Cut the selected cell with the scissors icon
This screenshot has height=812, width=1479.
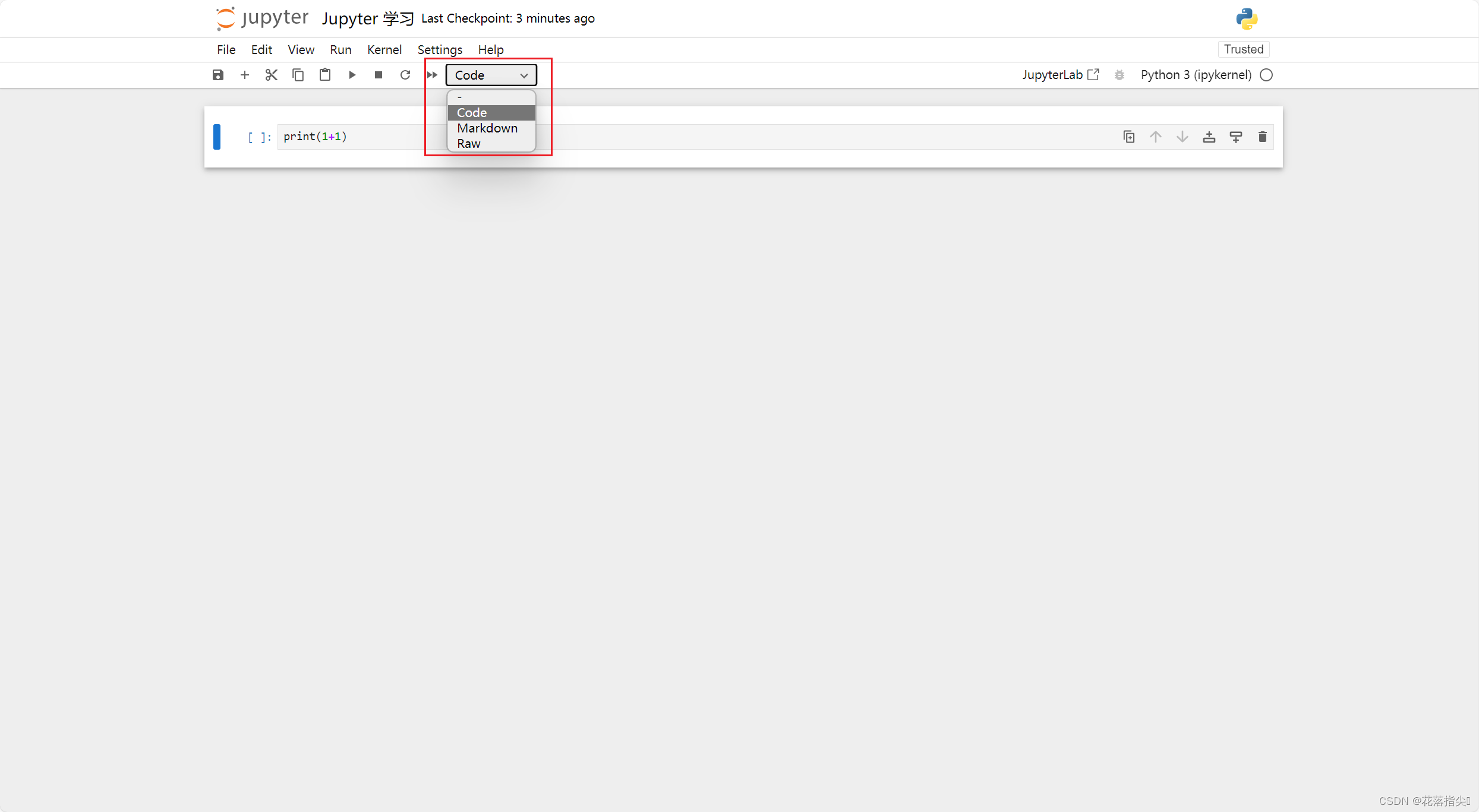click(x=272, y=75)
